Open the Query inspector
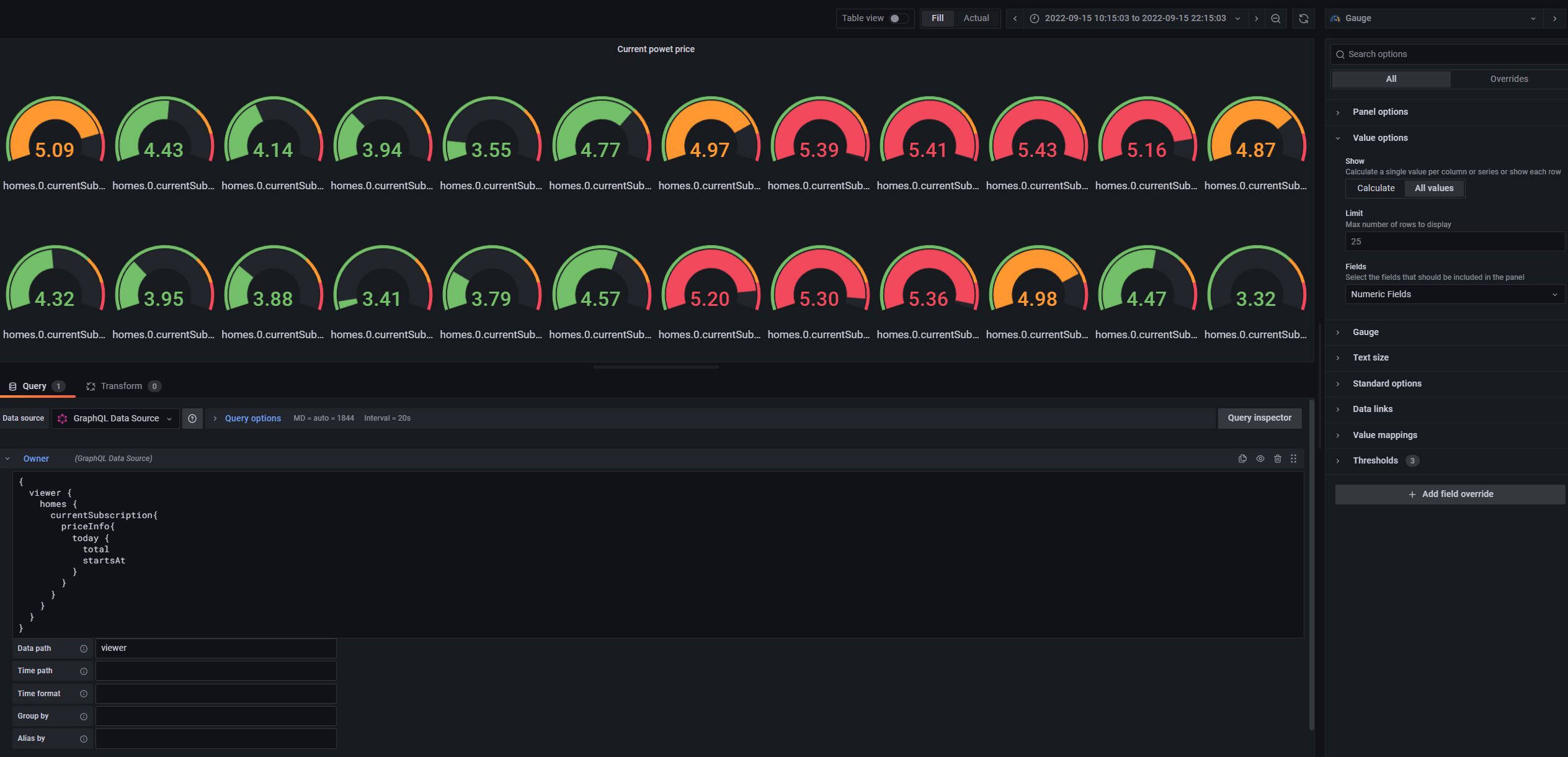The height and width of the screenshot is (757, 1568). click(1259, 418)
